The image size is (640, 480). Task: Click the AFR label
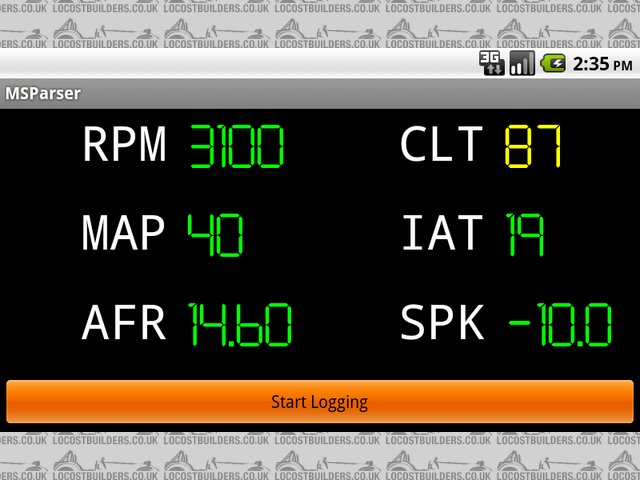coord(124,324)
